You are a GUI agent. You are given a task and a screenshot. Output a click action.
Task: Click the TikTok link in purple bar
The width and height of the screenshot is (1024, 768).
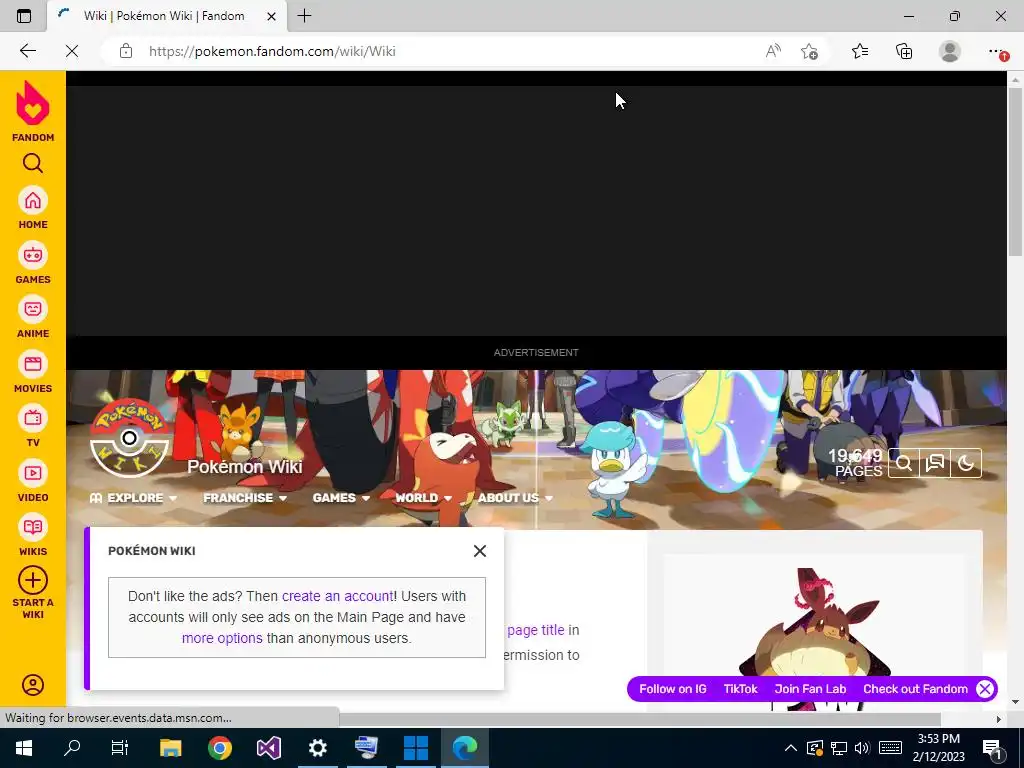coord(741,689)
